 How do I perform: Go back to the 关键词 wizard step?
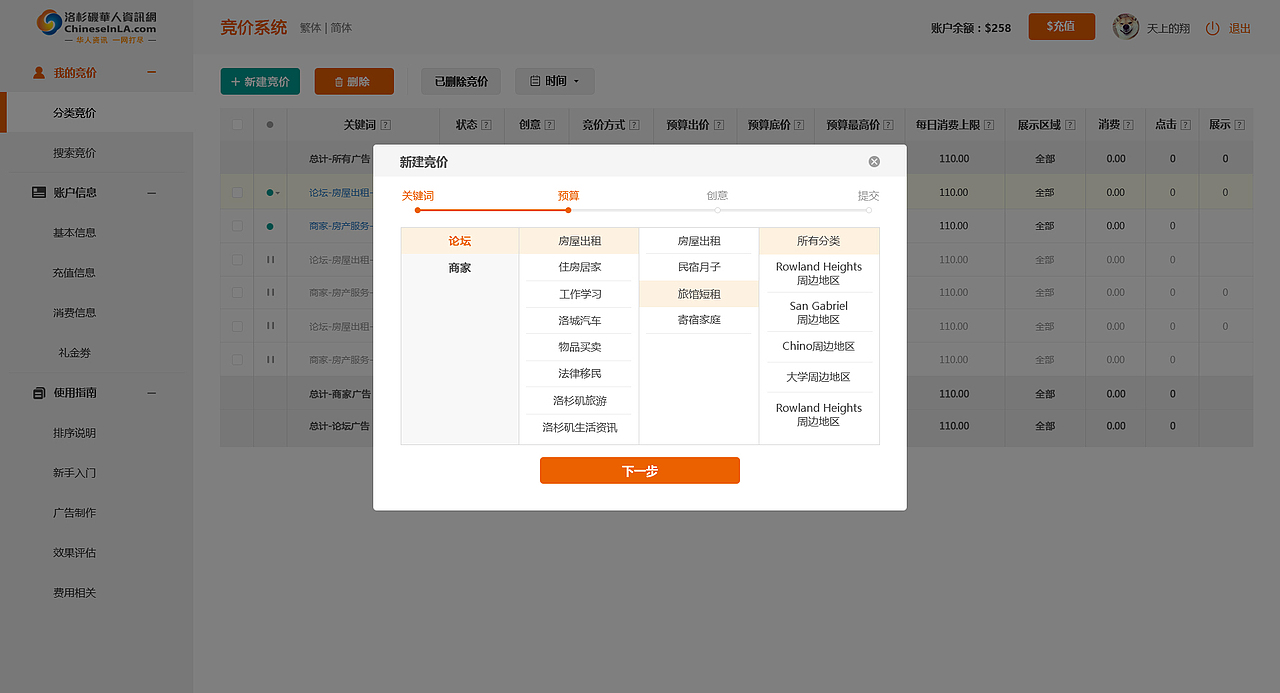point(417,196)
